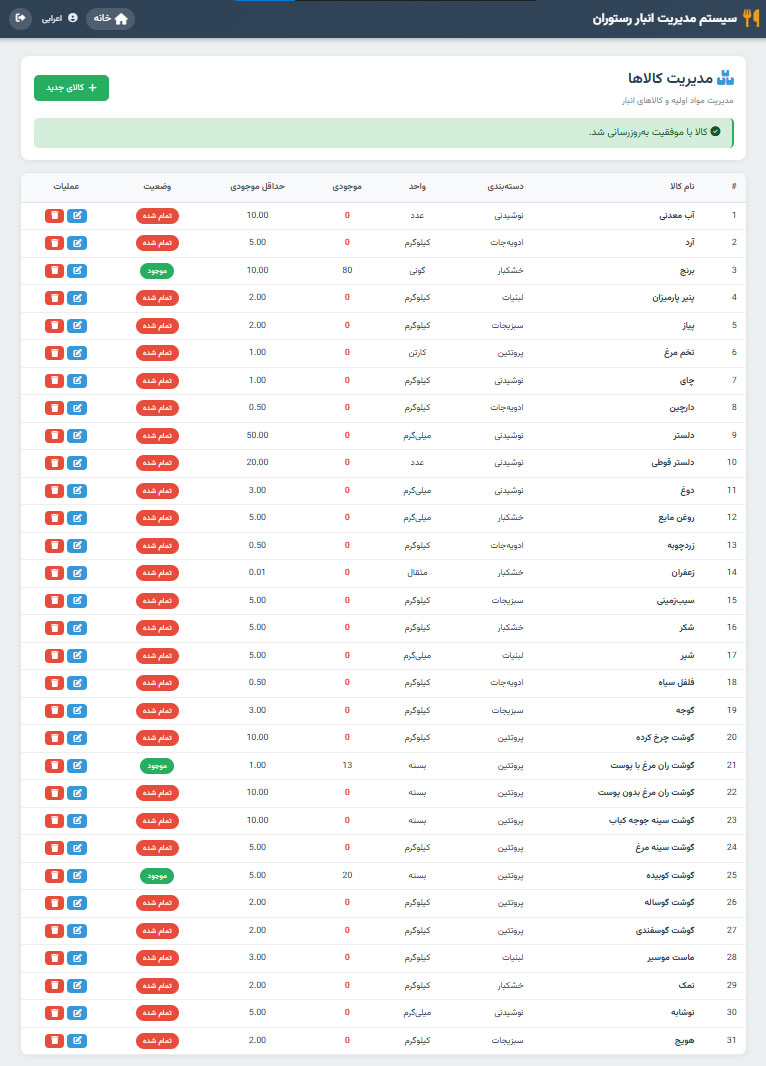The height and width of the screenshot is (1066, 766).
Task: Click the unit گونی in برنج row
Action: 417,271
